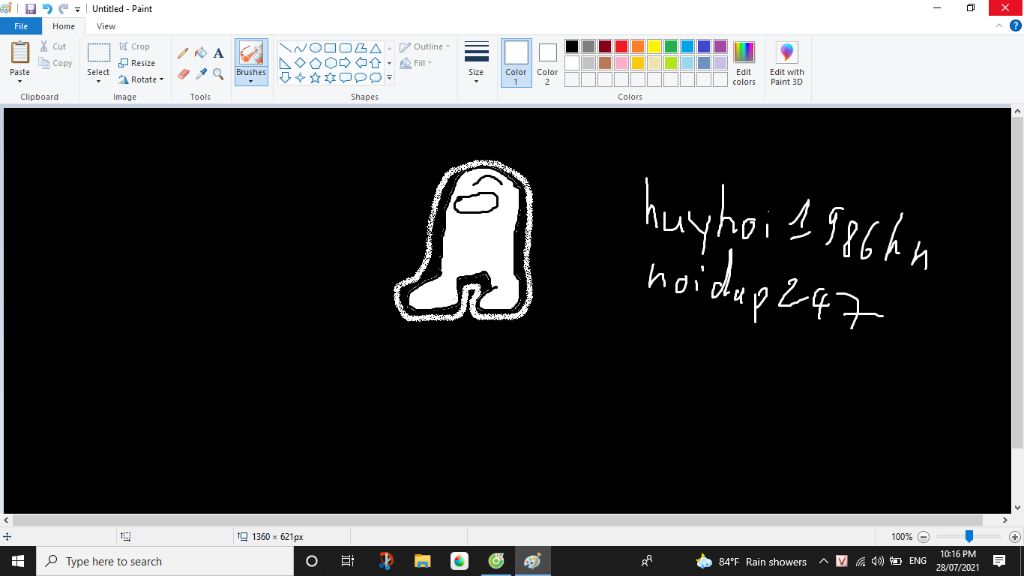Choose the Line shape

click(x=285, y=48)
